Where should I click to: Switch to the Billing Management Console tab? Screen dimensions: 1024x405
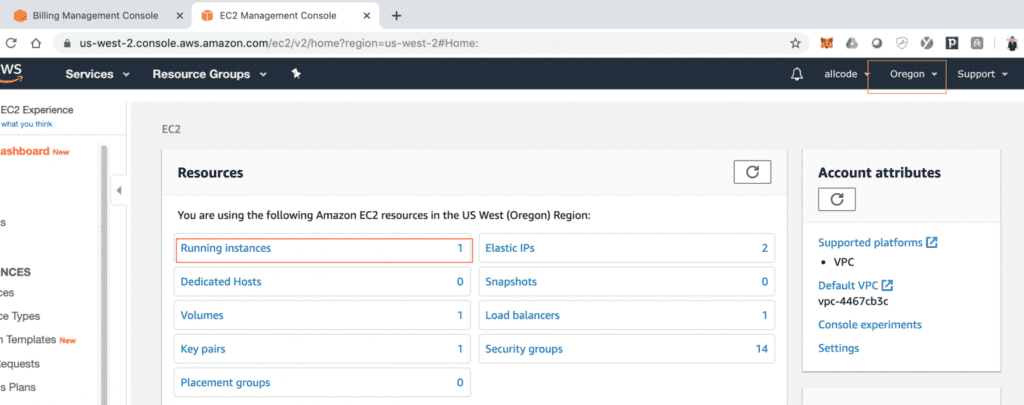click(95, 15)
